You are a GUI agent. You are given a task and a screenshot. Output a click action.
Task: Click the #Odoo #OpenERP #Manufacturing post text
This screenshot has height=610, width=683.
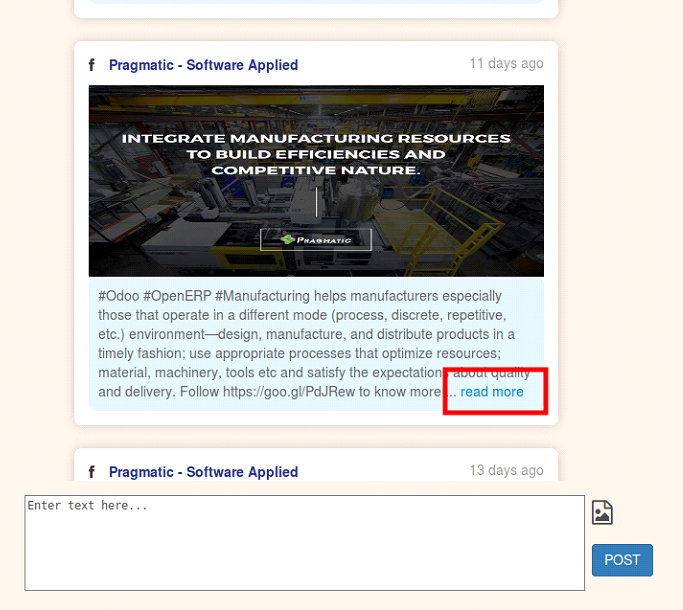(x=316, y=344)
